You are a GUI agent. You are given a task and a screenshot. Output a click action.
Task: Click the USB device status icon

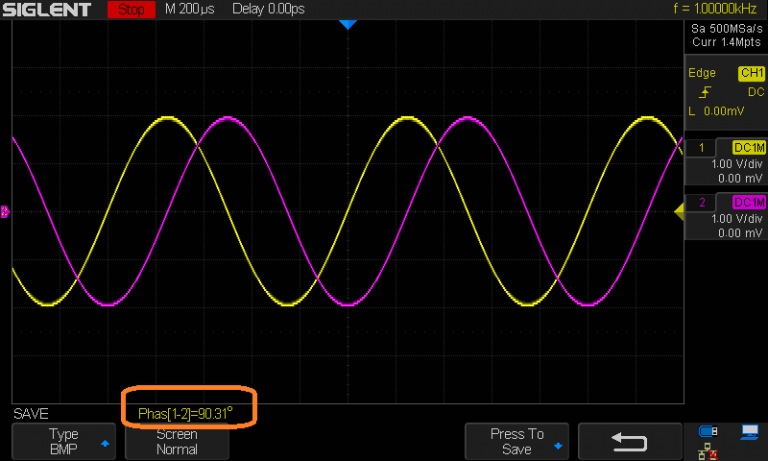(x=708, y=432)
